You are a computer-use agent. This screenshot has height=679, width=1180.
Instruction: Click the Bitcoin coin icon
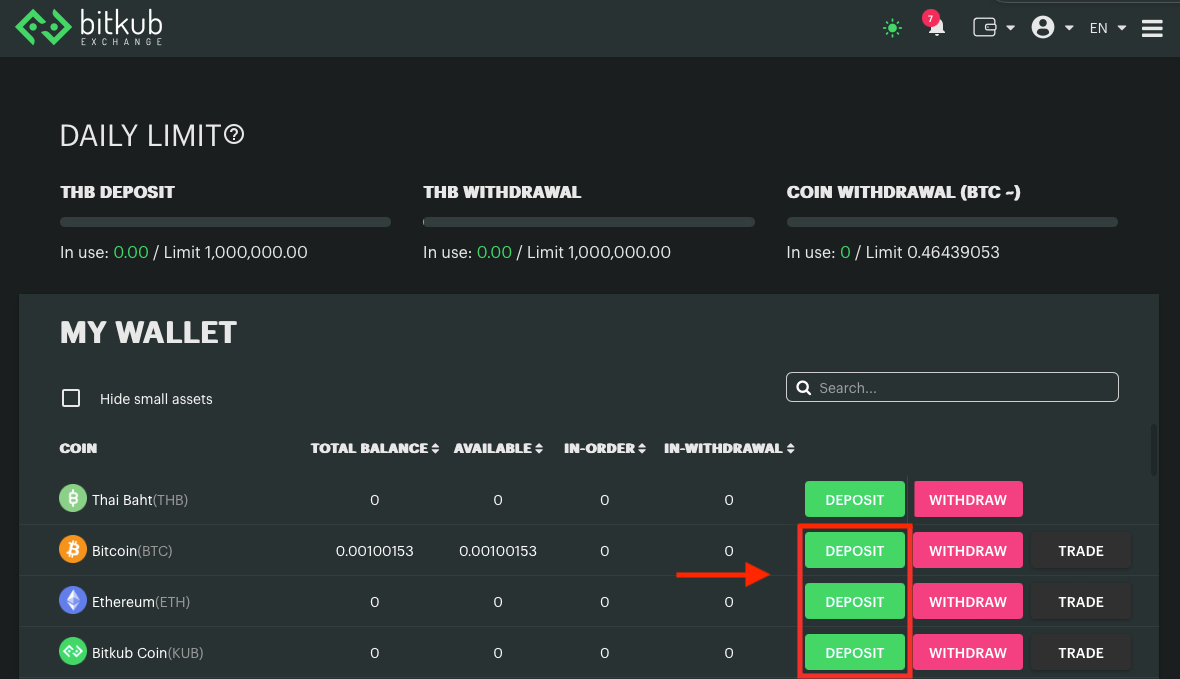click(x=73, y=550)
